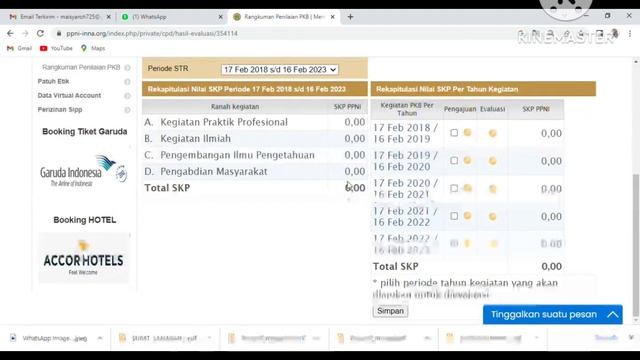Click Evaluasi status icon for 2020/2021 row
Screen dimensions: 640x360
click(x=493, y=189)
